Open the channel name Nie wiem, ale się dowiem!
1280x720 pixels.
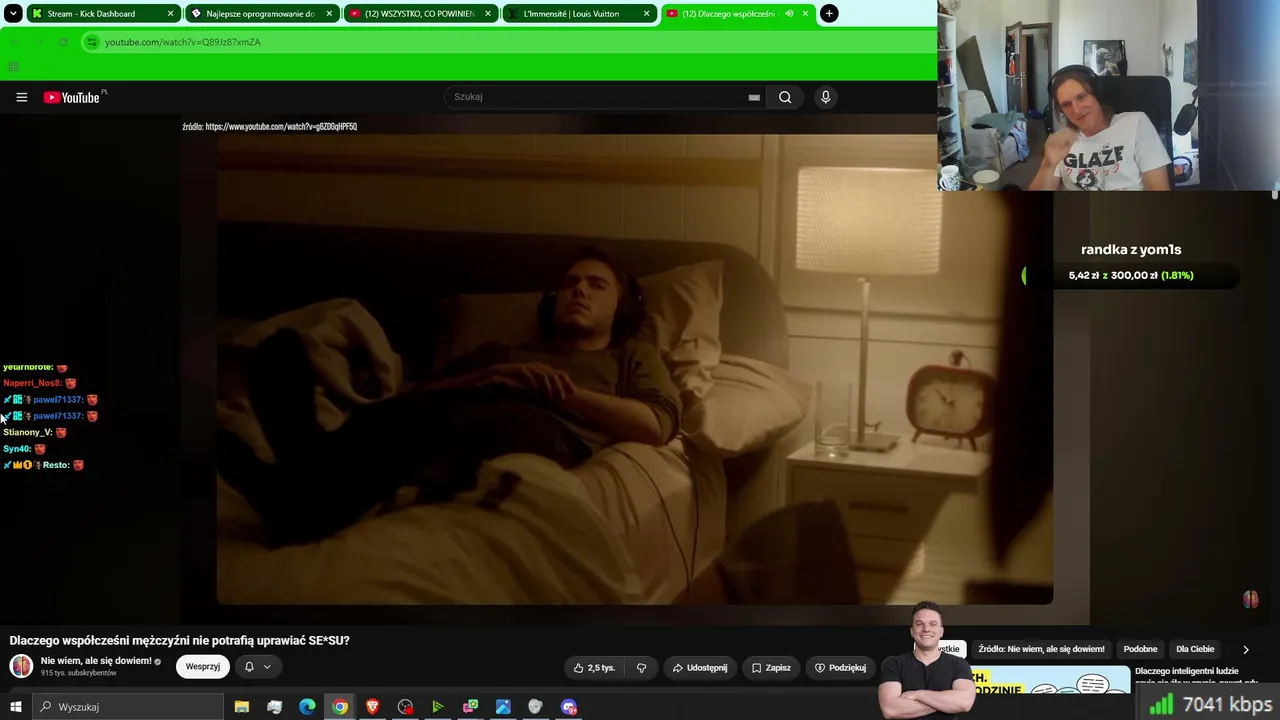click(96, 661)
